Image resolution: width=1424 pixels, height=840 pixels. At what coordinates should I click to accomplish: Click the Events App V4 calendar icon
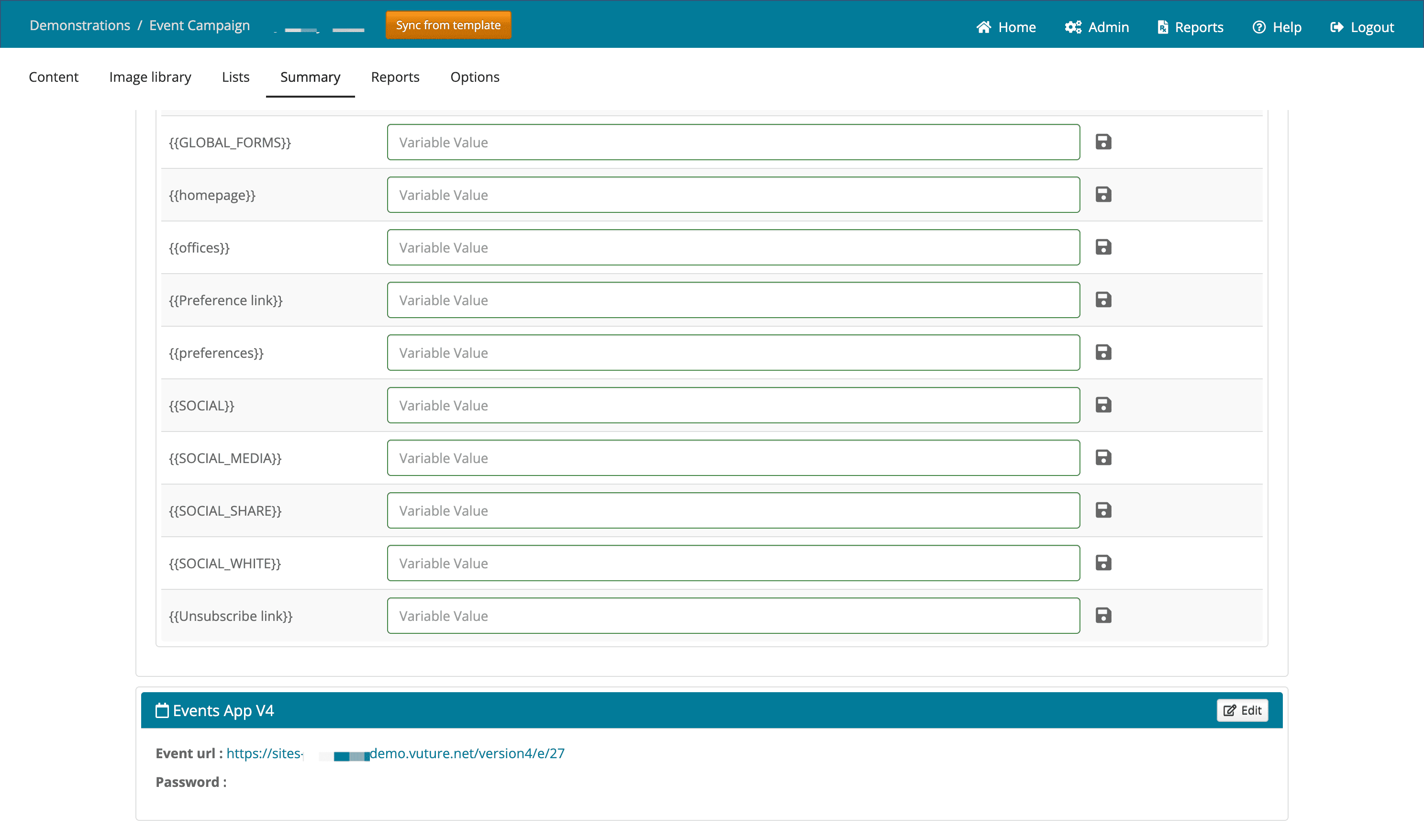click(x=162, y=710)
